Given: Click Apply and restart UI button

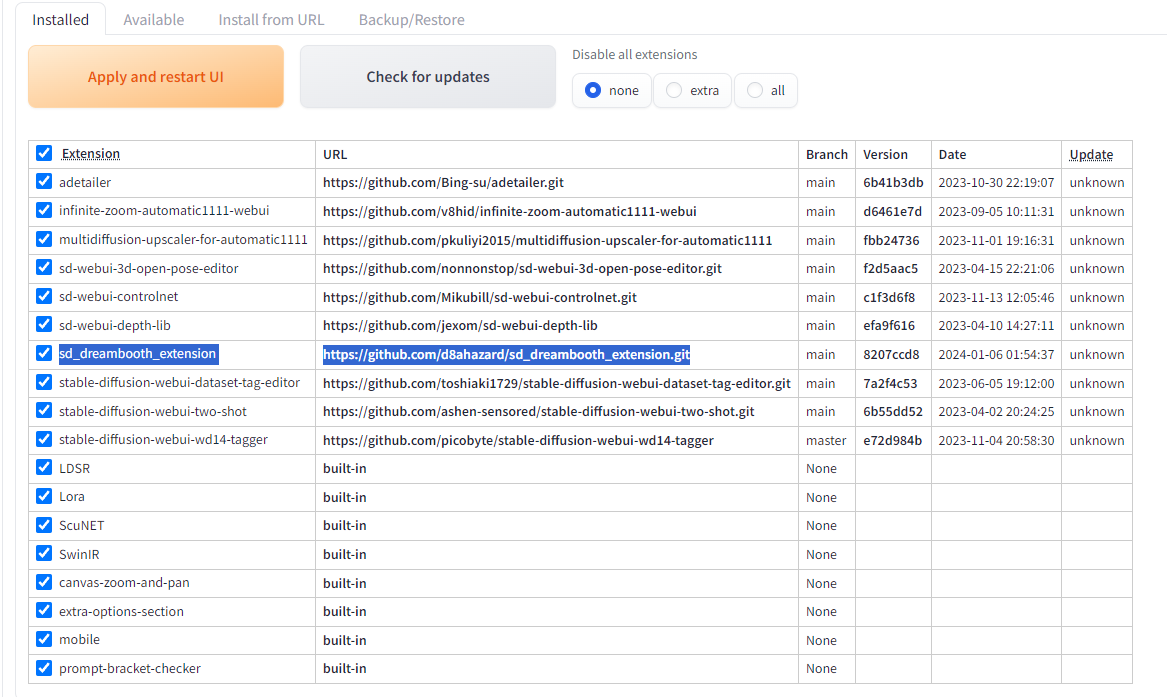Looking at the screenshot, I should point(156,77).
